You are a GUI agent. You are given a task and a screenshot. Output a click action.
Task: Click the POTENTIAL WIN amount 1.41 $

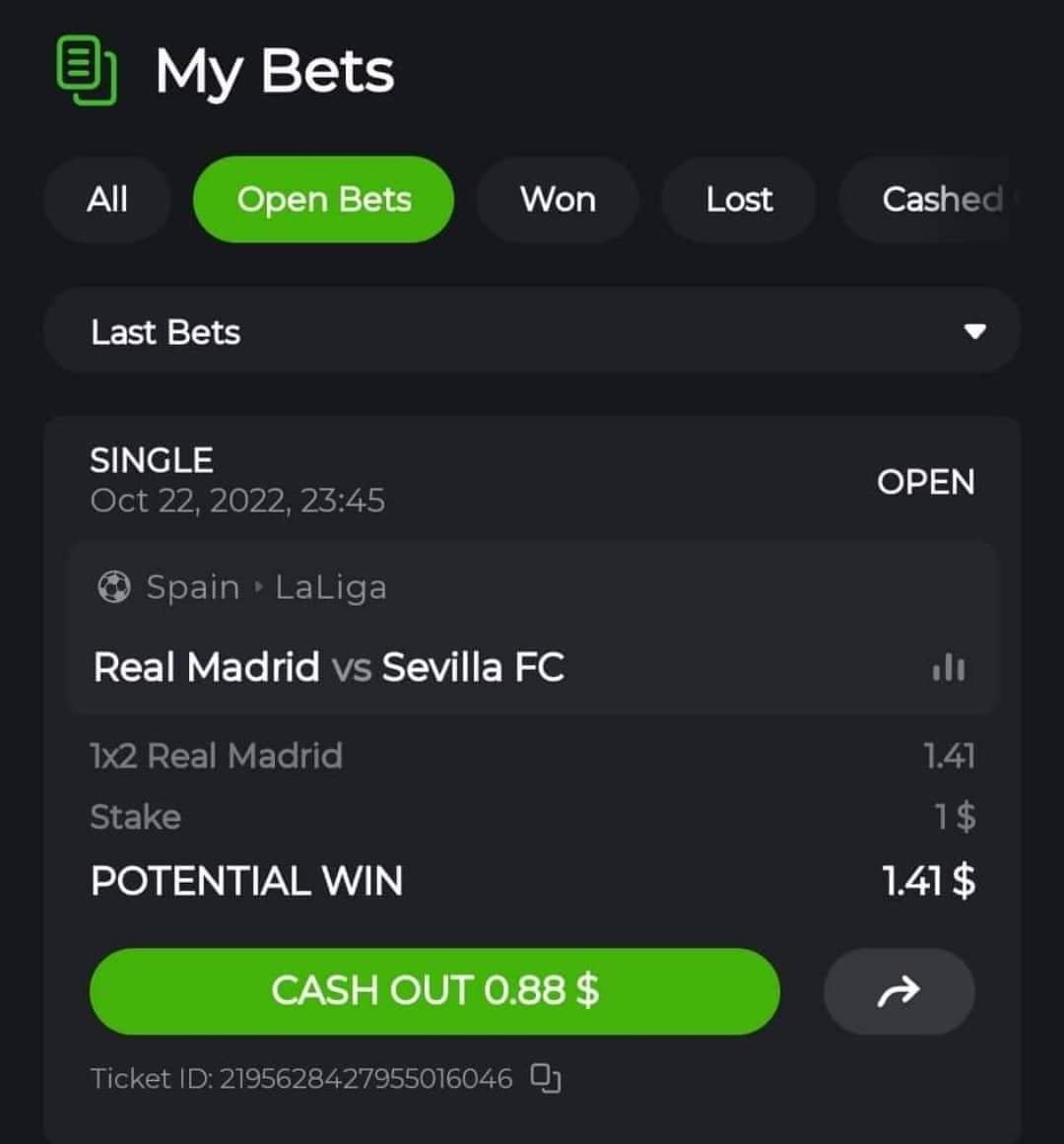tap(928, 881)
